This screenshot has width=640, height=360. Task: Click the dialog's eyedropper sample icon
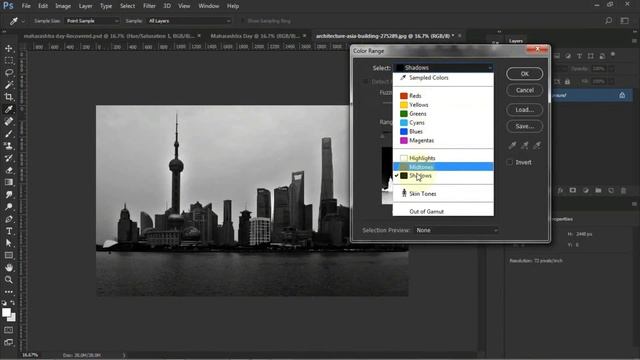click(513, 145)
